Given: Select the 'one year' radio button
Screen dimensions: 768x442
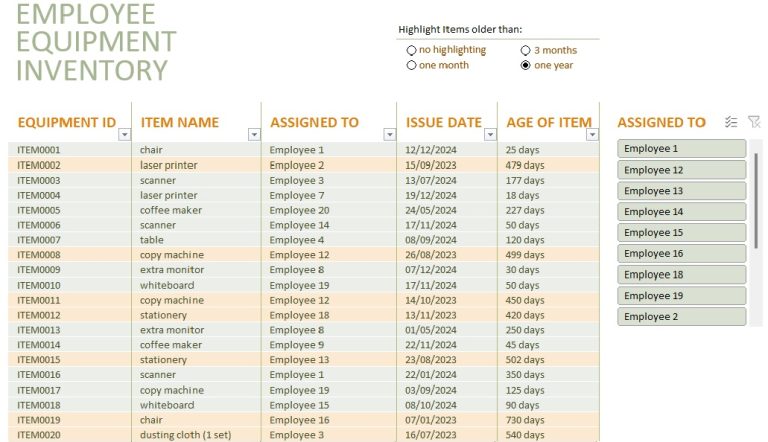Looking at the screenshot, I should [526, 65].
